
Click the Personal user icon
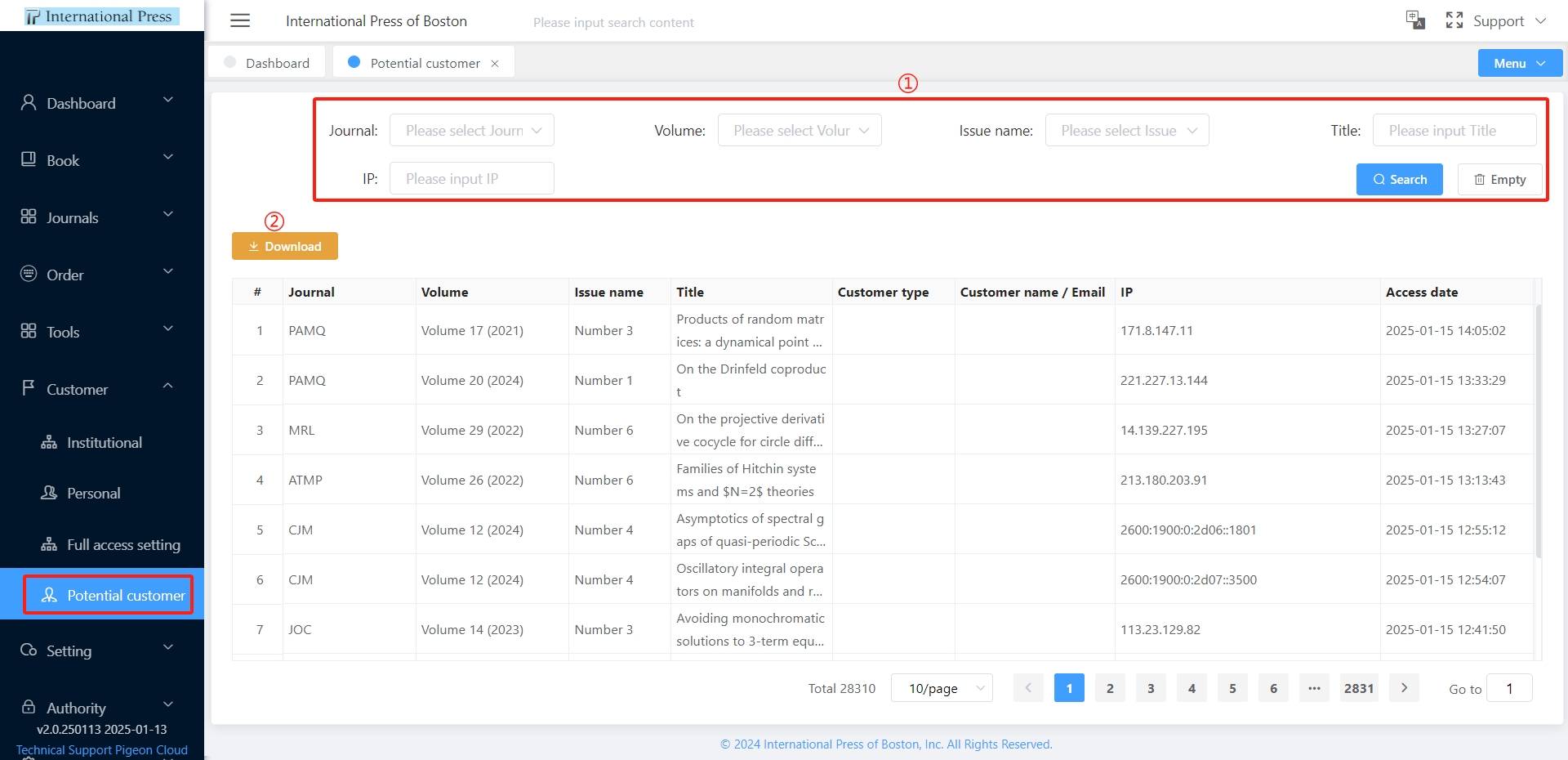tap(49, 493)
